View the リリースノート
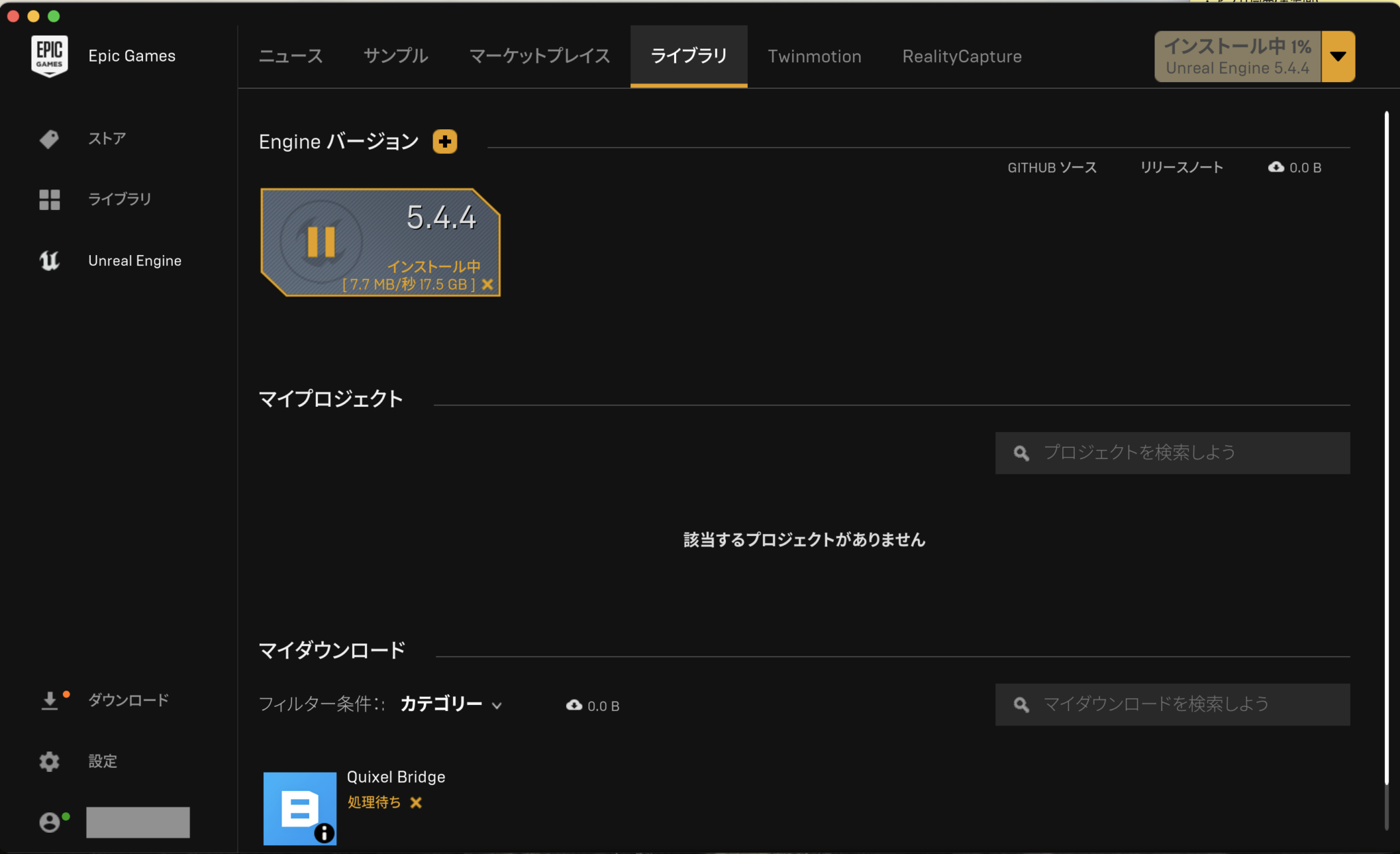 click(1181, 166)
